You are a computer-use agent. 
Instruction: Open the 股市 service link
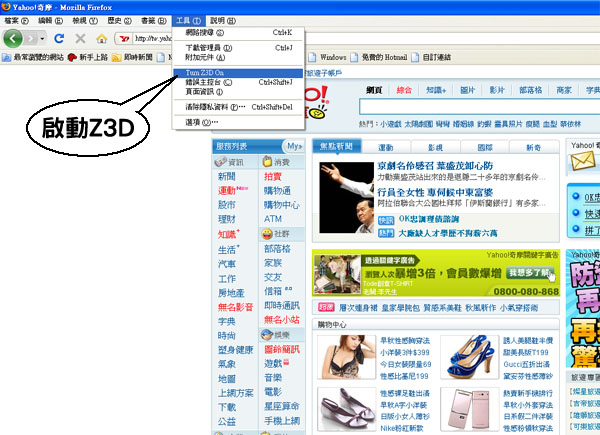click(x=227, y=205)
